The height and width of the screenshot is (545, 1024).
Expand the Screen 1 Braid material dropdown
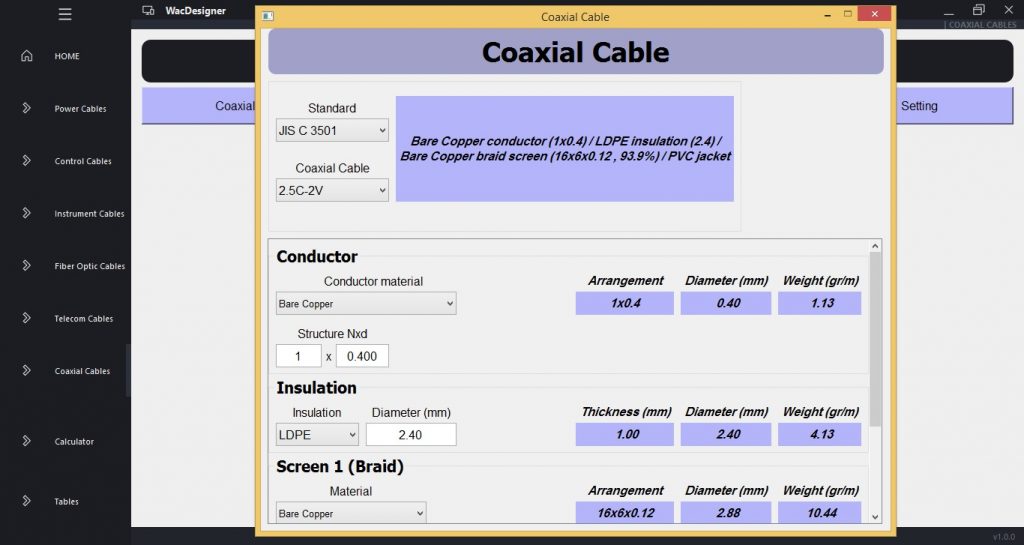click(x=350, y=513)
